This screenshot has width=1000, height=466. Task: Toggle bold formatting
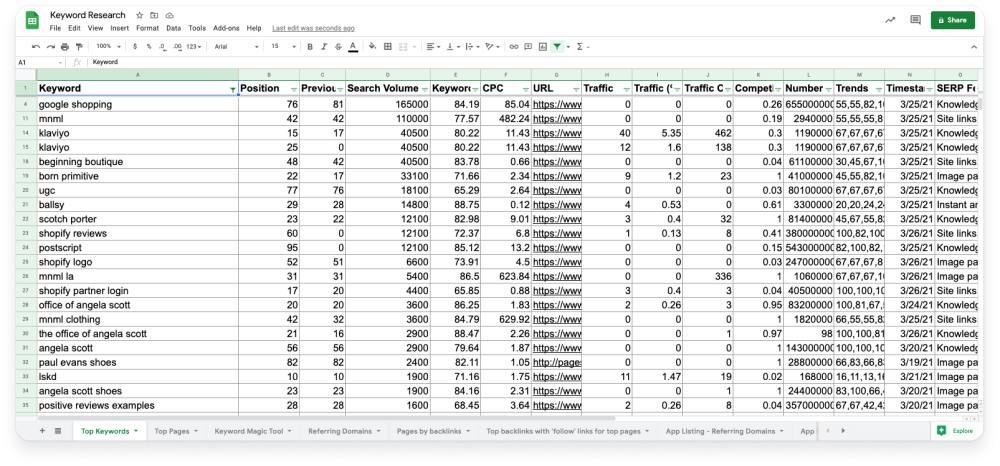point(310,47)
